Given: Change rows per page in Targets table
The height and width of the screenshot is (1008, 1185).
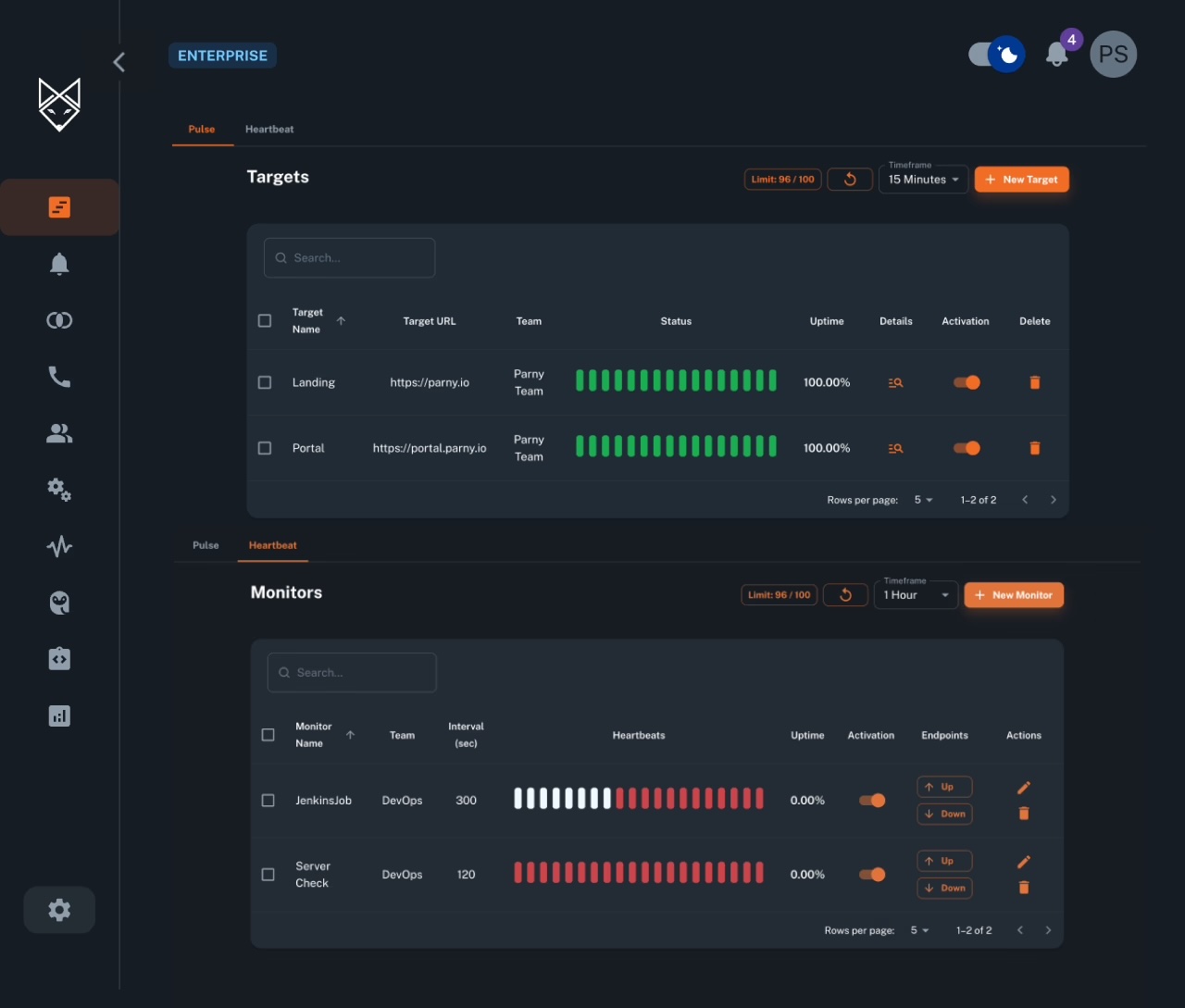Looking at the screenshot, I should (923, 500).
